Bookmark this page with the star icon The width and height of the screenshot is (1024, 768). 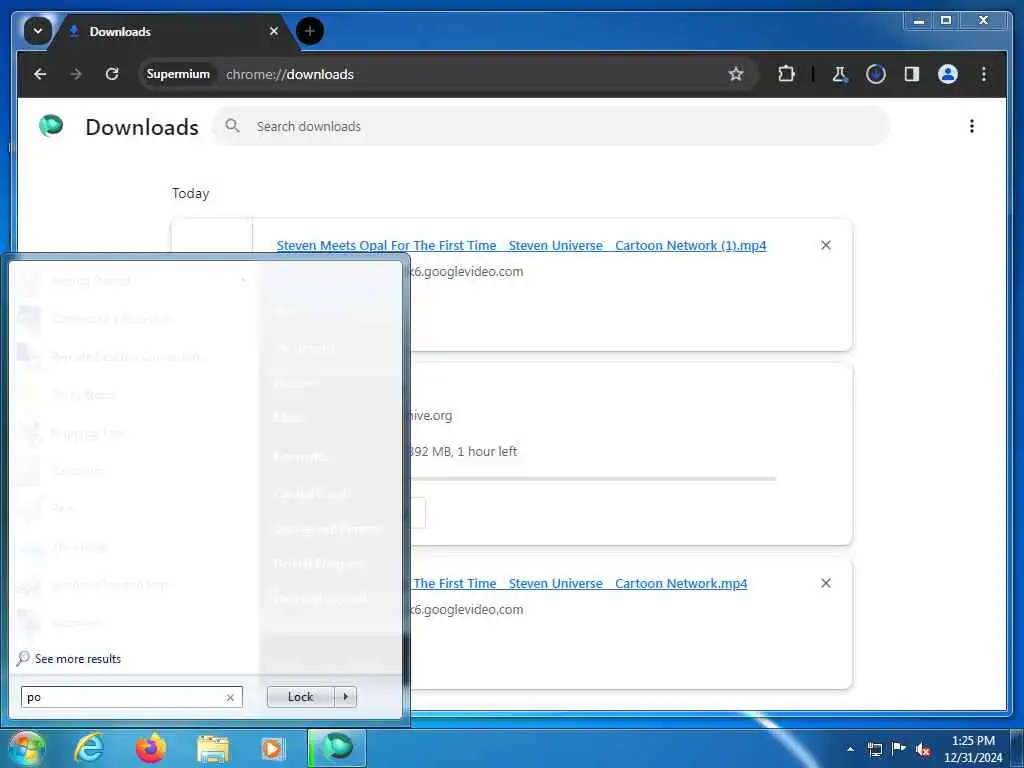coord(736,74)
